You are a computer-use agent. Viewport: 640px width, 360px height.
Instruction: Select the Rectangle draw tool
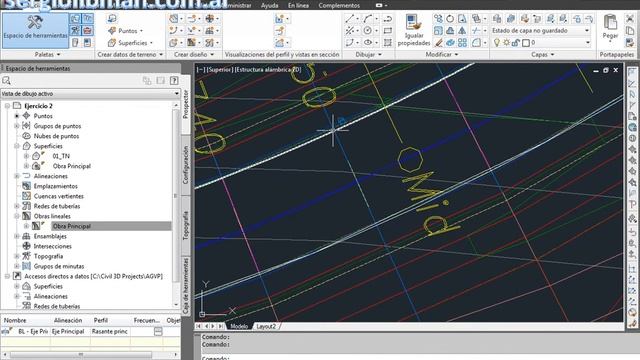[388, 31]
